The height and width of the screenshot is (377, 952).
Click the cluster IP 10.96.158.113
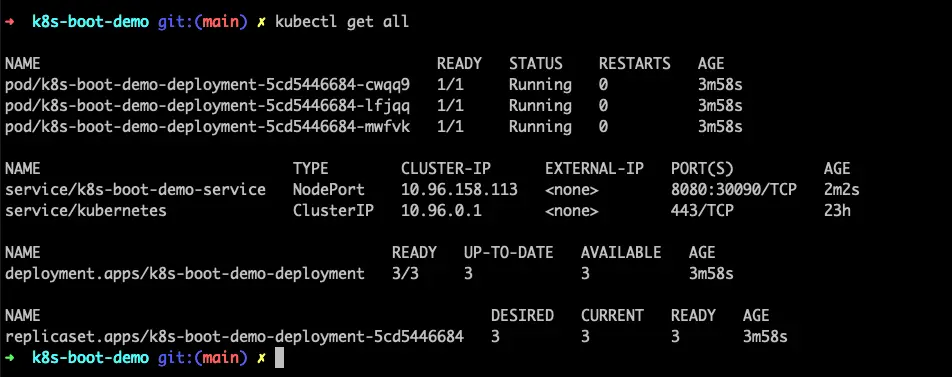pos(460,190)
